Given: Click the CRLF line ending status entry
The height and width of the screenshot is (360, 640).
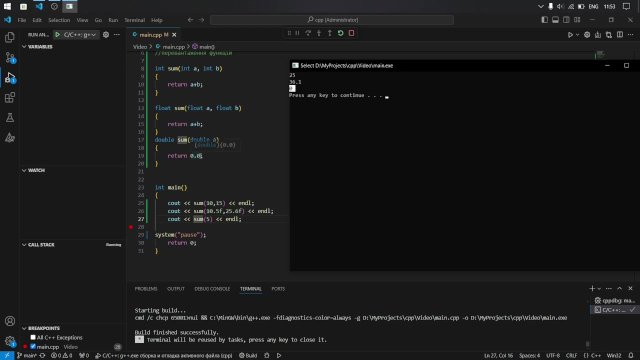Looking at the screenshot, I should tap(571, 356).
